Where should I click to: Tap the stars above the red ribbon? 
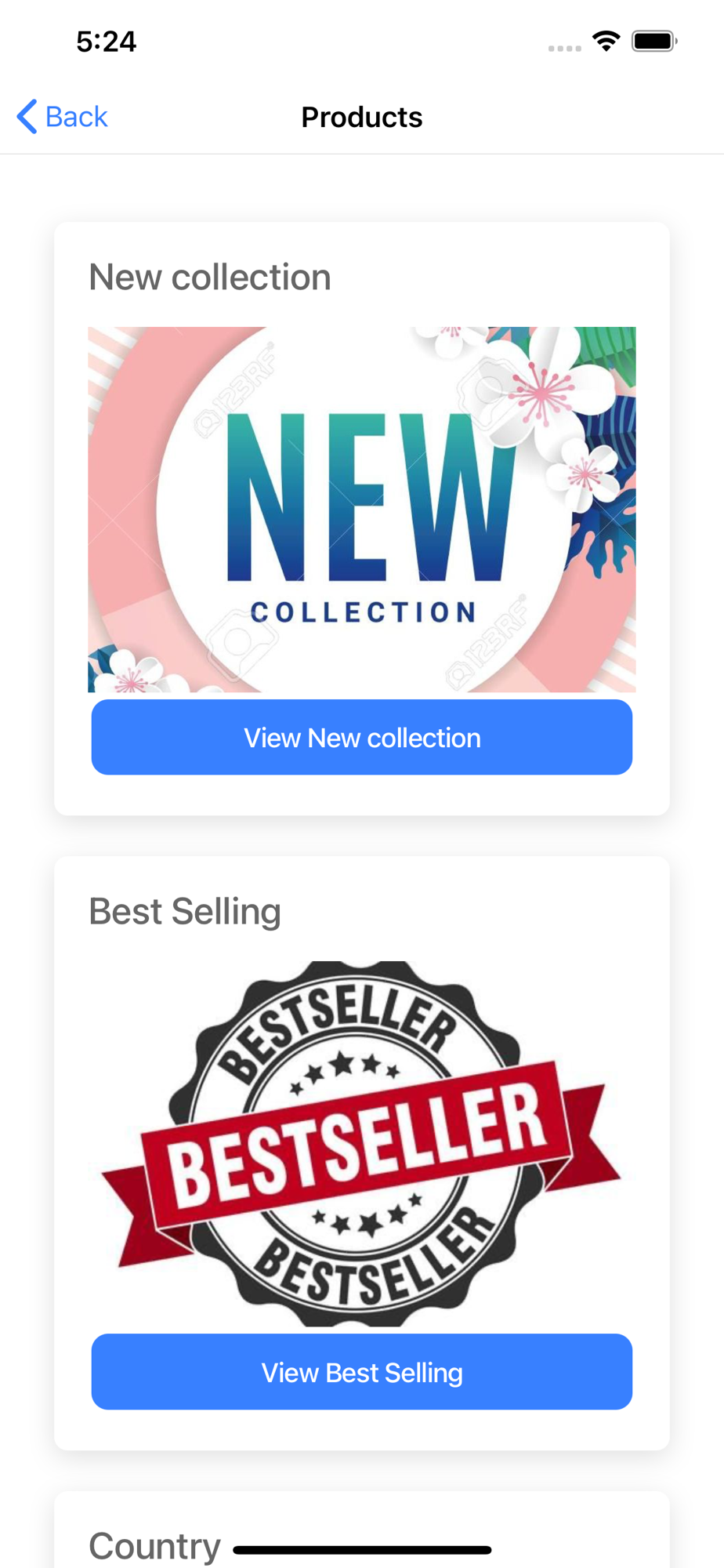tap(344, 1071)
